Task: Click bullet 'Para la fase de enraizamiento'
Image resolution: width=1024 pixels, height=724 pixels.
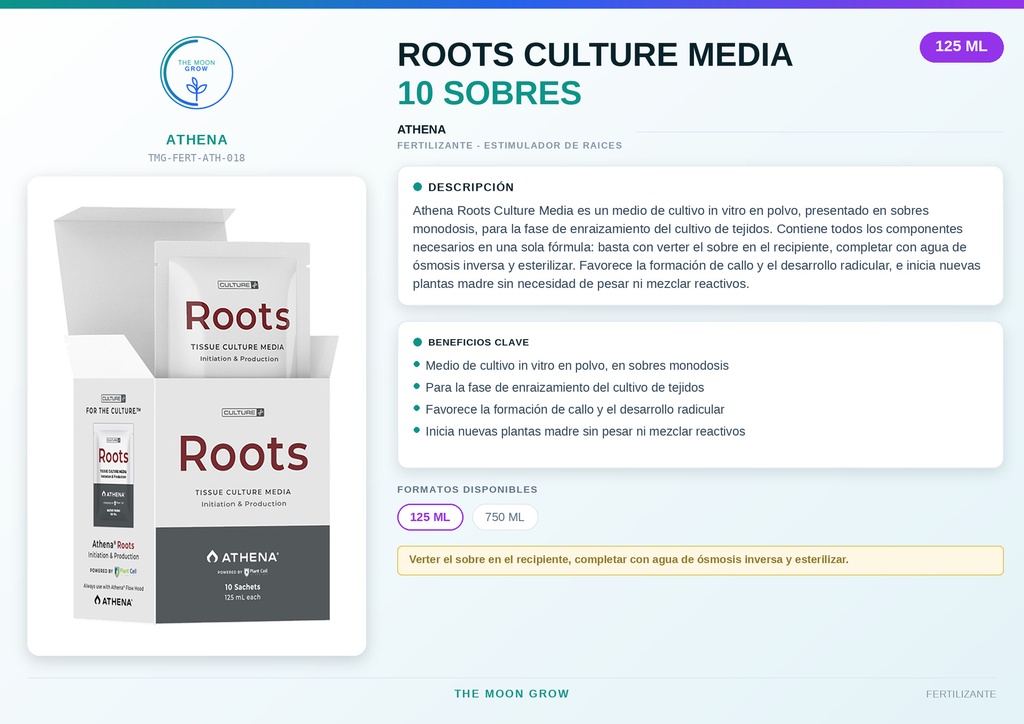Action: tap(564, 387)
